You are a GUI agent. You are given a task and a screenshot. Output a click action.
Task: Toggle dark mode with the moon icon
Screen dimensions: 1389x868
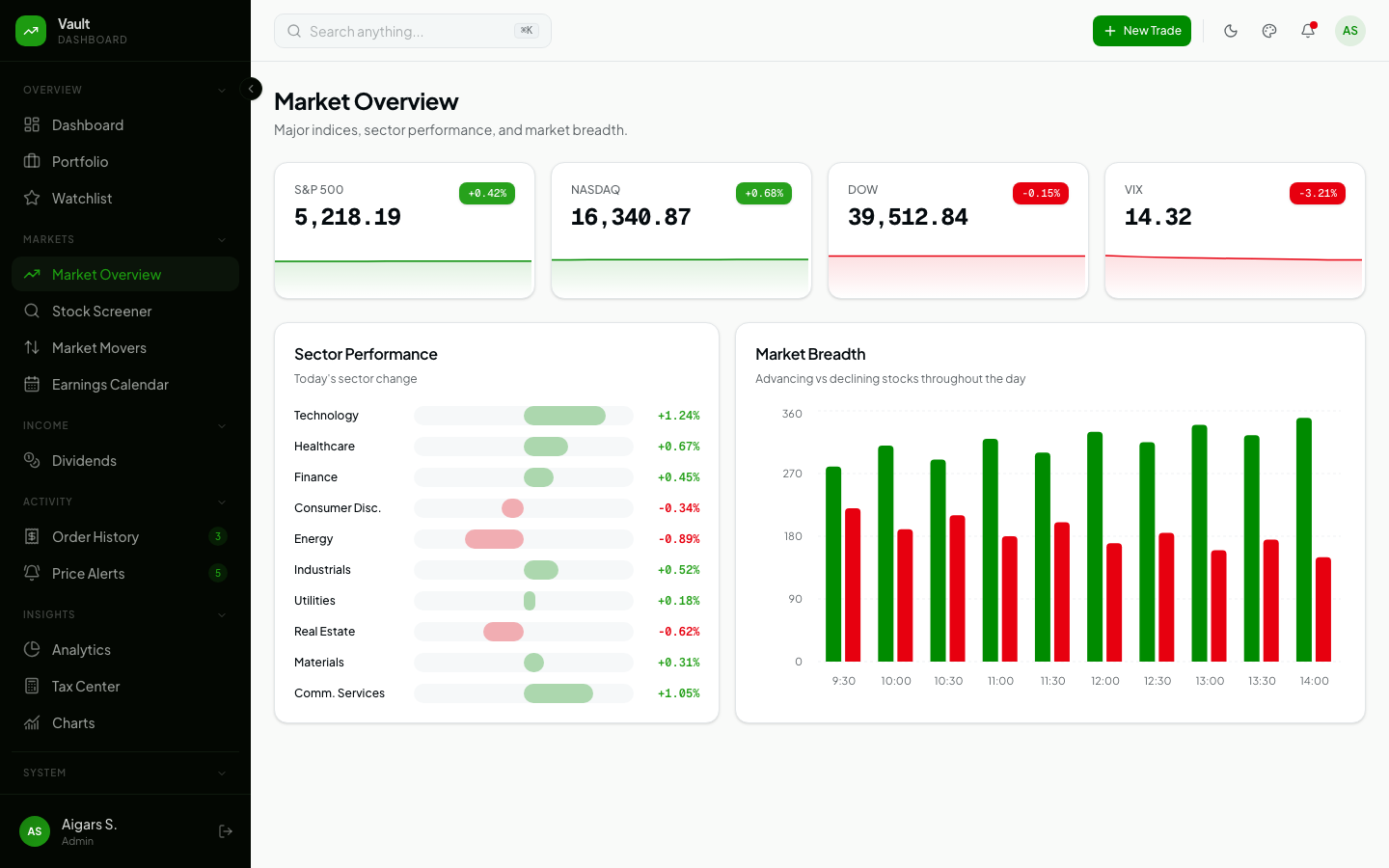[x=1231, y=31]
